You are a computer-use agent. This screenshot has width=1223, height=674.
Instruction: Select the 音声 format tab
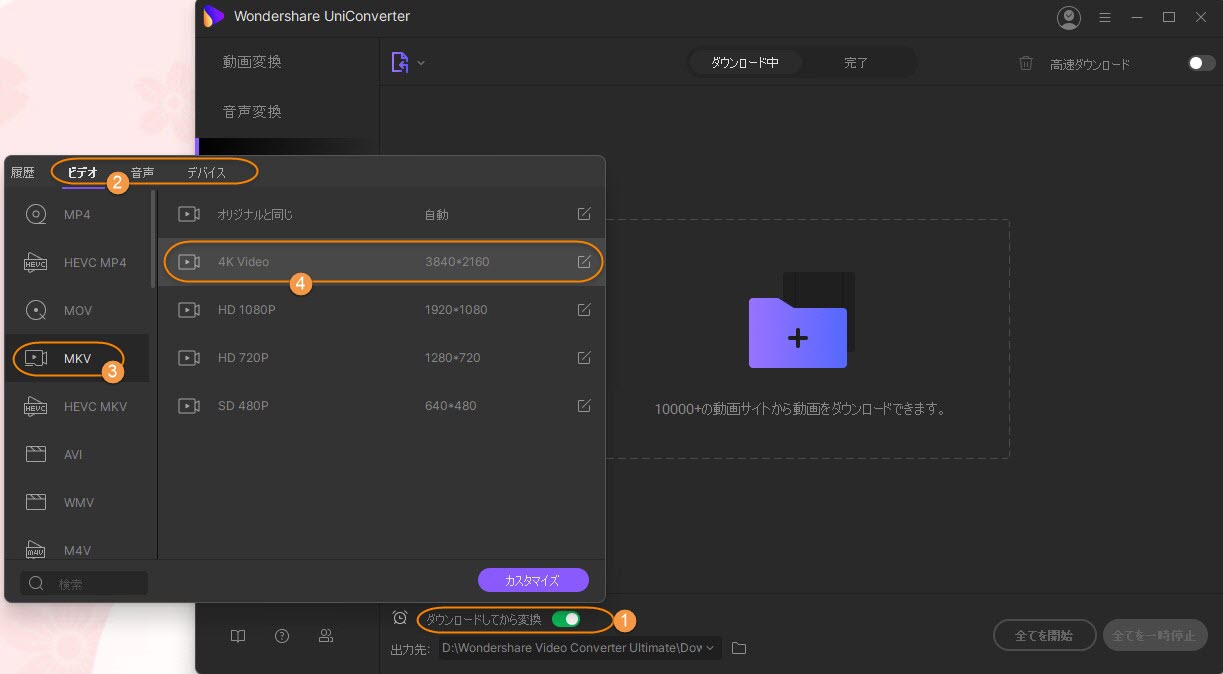pos(143,173)
